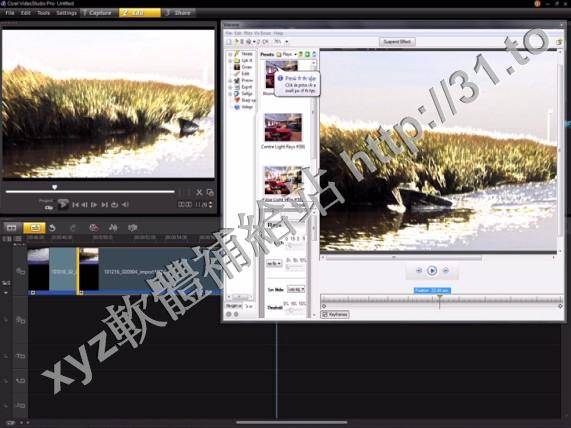571x428 pixels.
Task: Select the Buy item in filter tree
Action: click(244, 100)
